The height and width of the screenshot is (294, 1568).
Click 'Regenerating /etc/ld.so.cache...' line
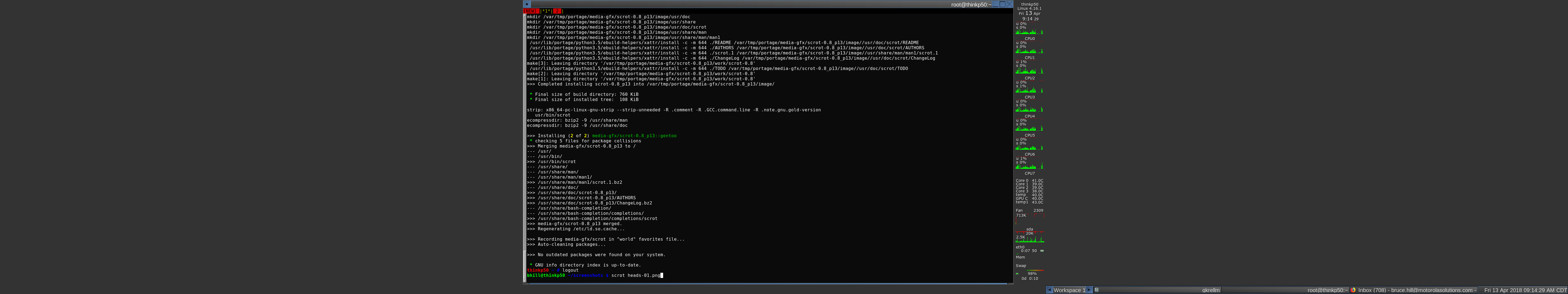[575, 229]
